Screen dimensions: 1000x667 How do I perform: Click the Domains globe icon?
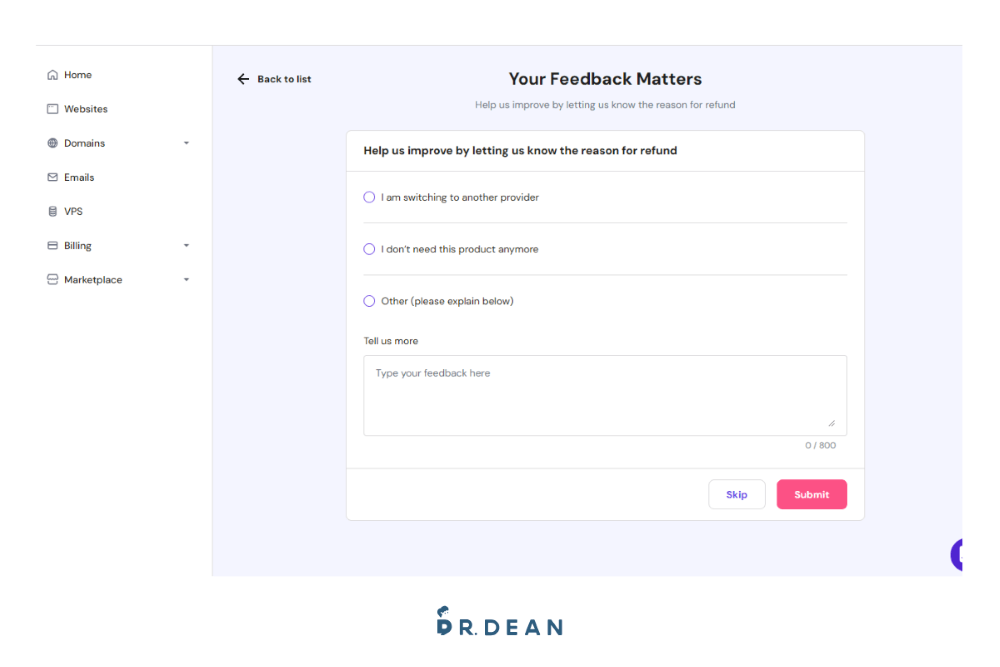tap(53, 143)
